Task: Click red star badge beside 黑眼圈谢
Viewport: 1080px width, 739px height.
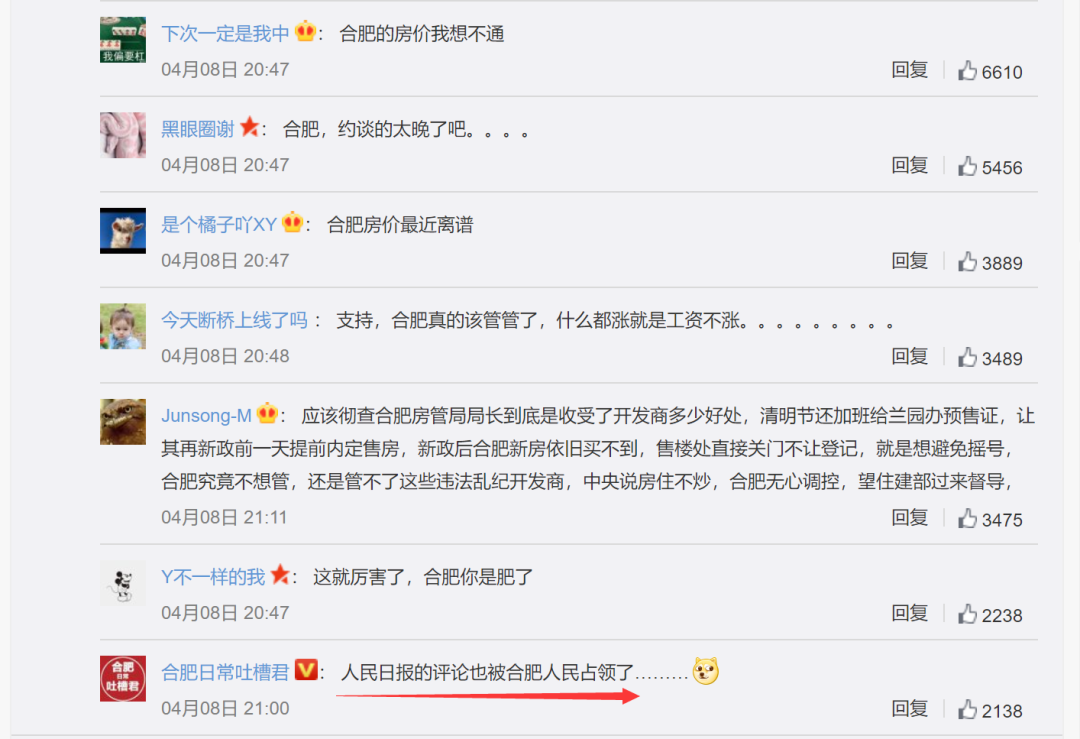Action: (249, 127)
